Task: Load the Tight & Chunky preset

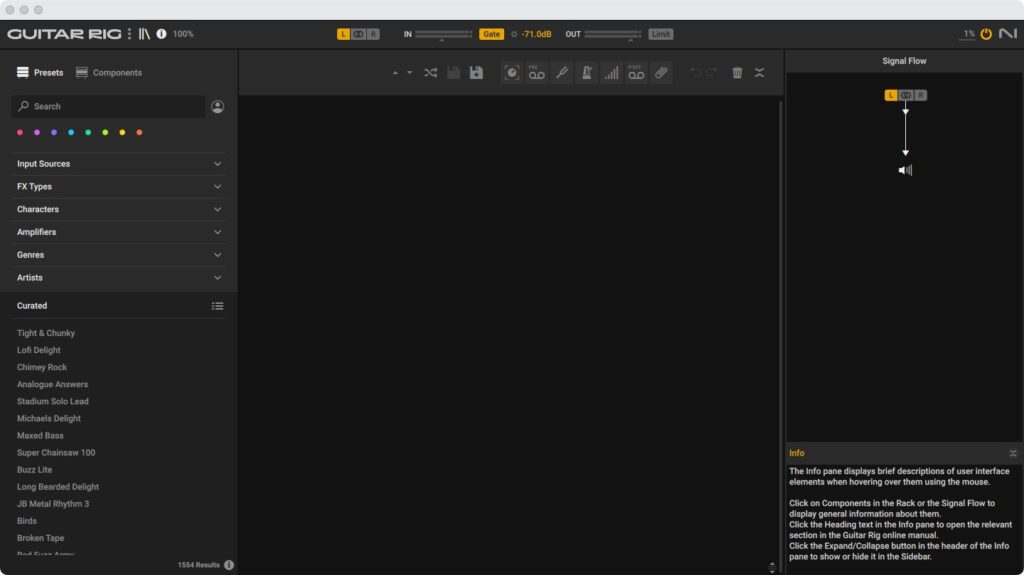Action: [46, 333]
